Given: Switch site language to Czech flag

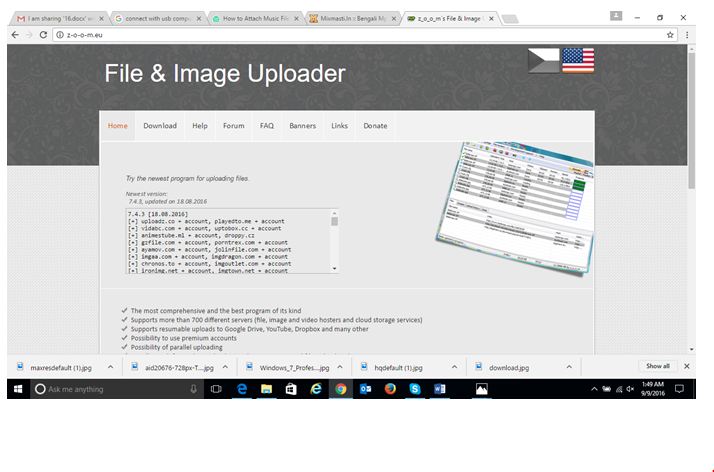Looking at the screenshot, I should 543,60.
